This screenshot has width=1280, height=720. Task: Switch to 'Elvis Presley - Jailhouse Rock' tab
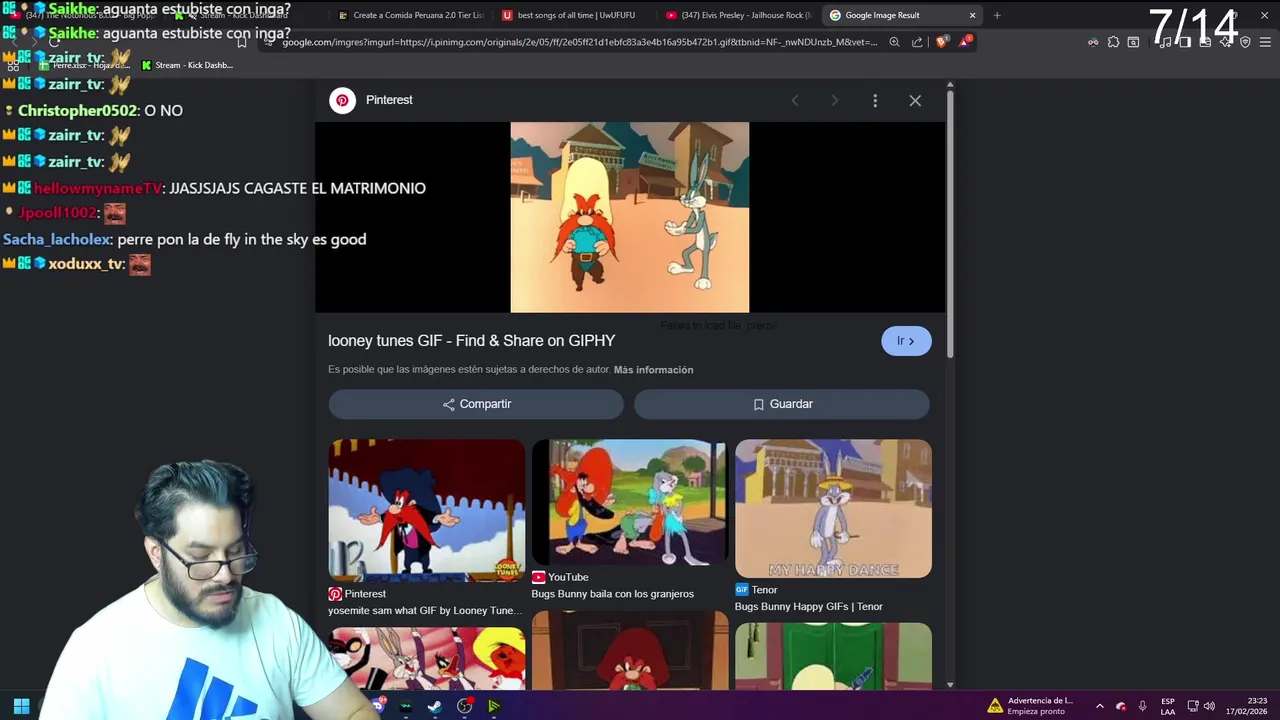coord(738,15)
